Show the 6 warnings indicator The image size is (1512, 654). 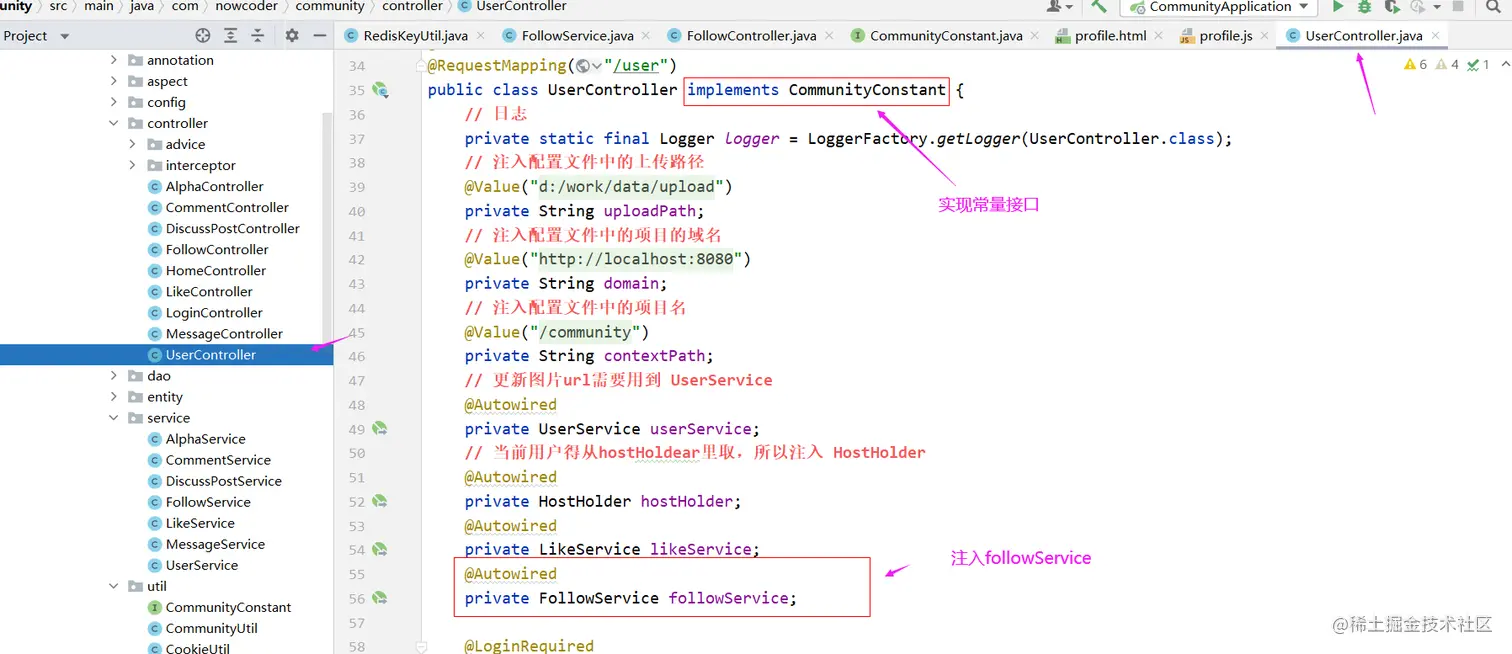coord(1416,64)
